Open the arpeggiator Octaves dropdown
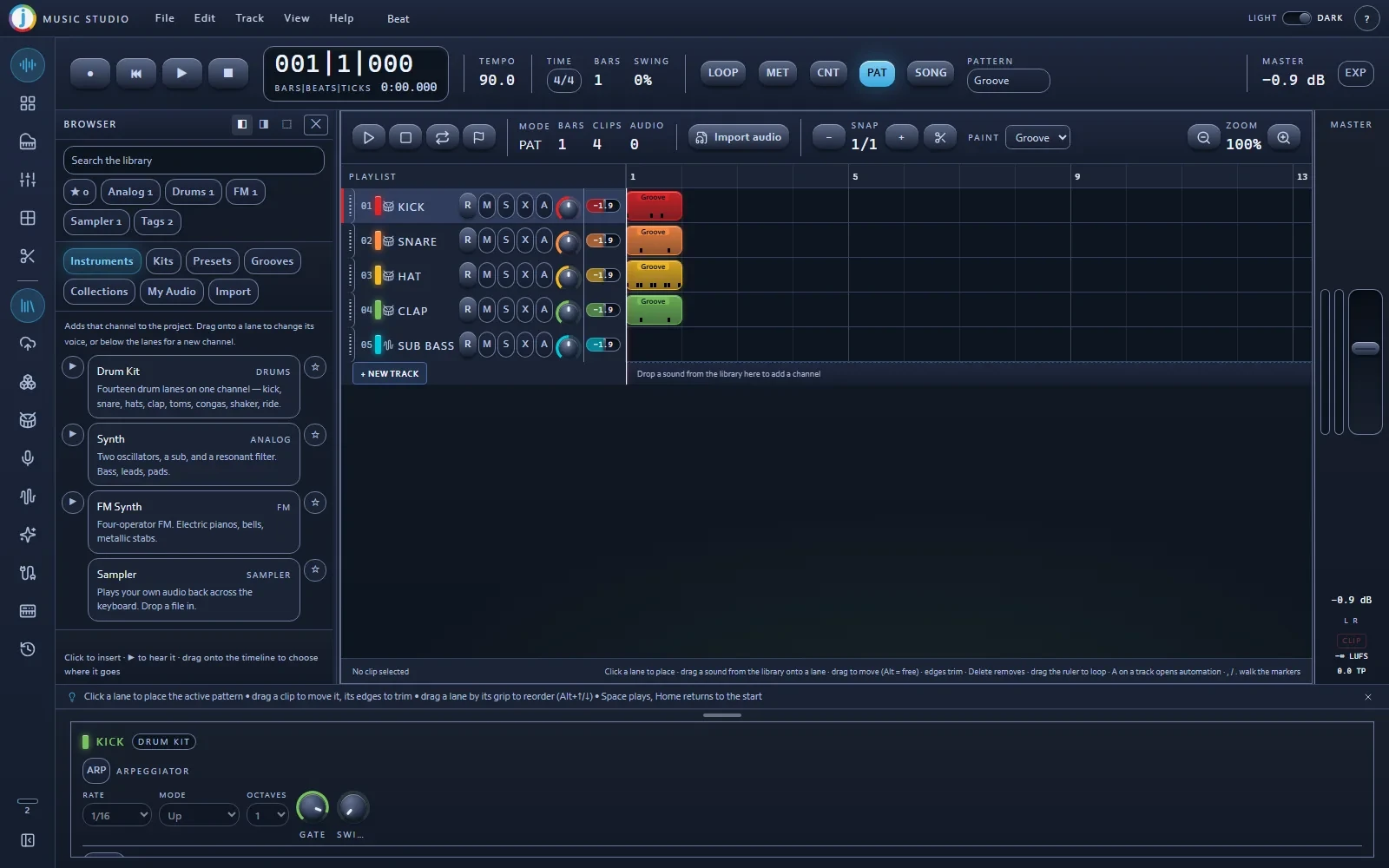 pyautogui.click(x=267, y=816)
